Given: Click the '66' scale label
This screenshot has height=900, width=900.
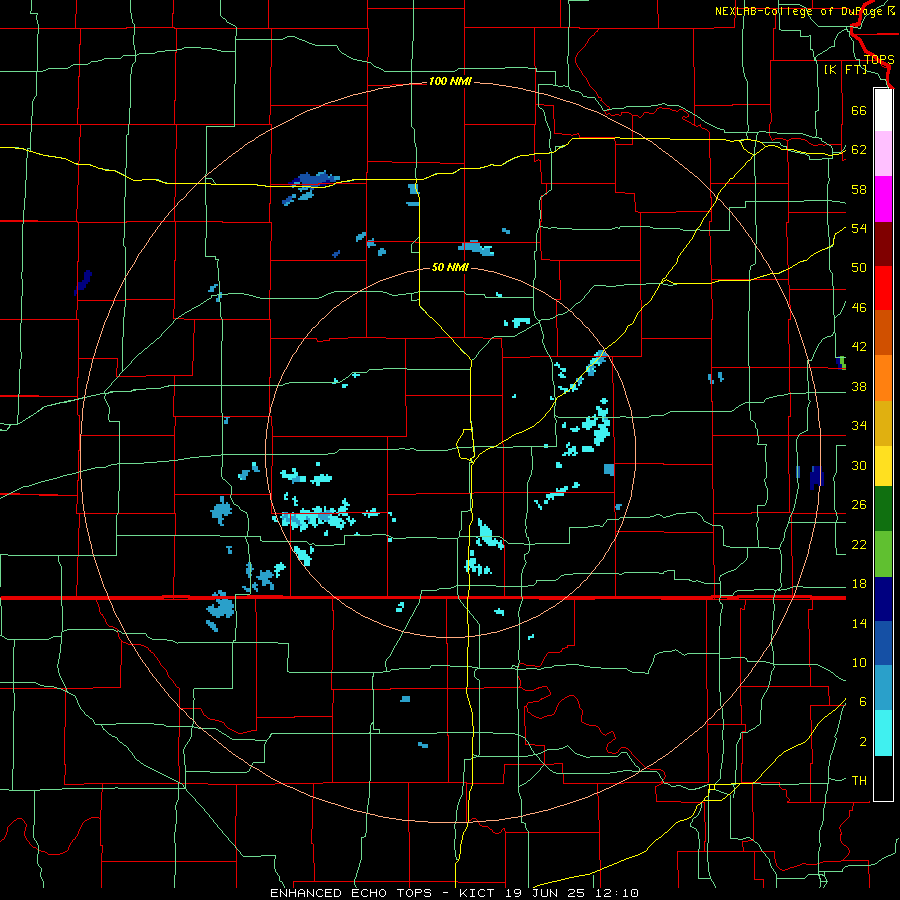Looking at the screenshot, I should pos(859,110).
